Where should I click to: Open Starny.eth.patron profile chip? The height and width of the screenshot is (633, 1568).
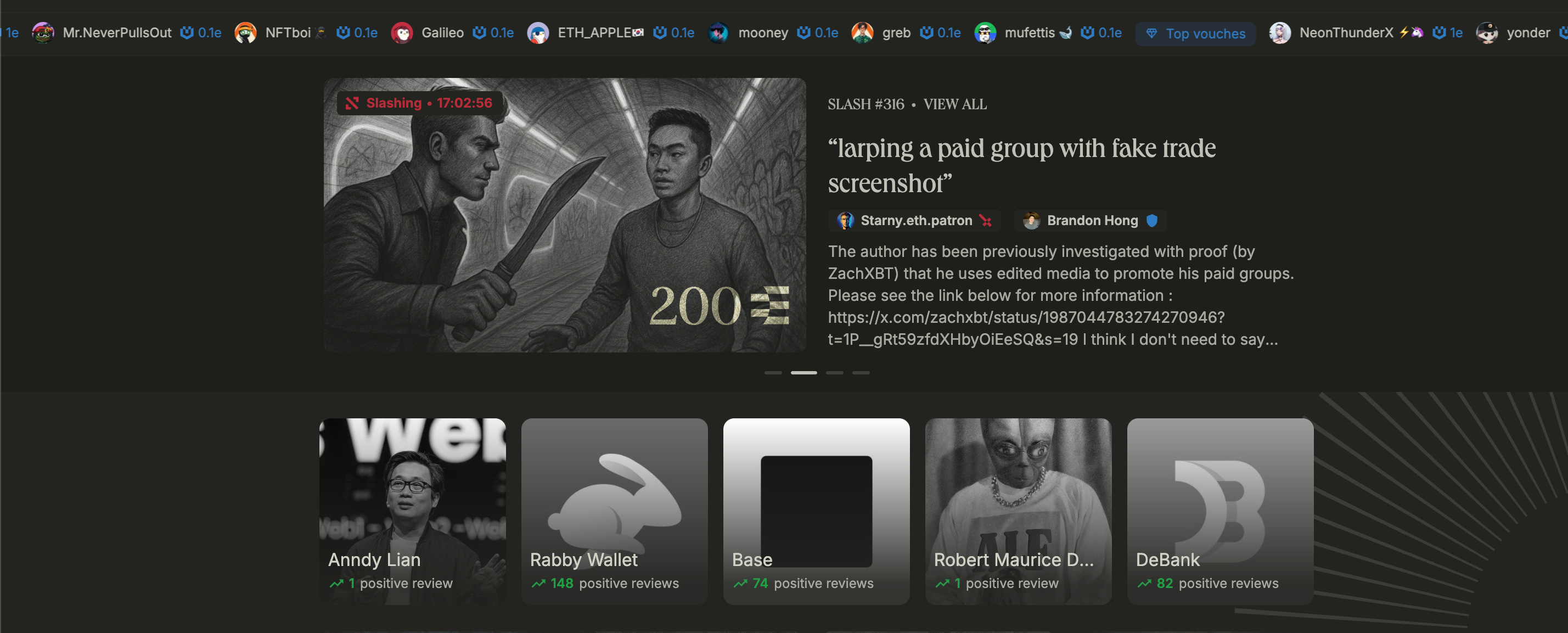point(914,221)
